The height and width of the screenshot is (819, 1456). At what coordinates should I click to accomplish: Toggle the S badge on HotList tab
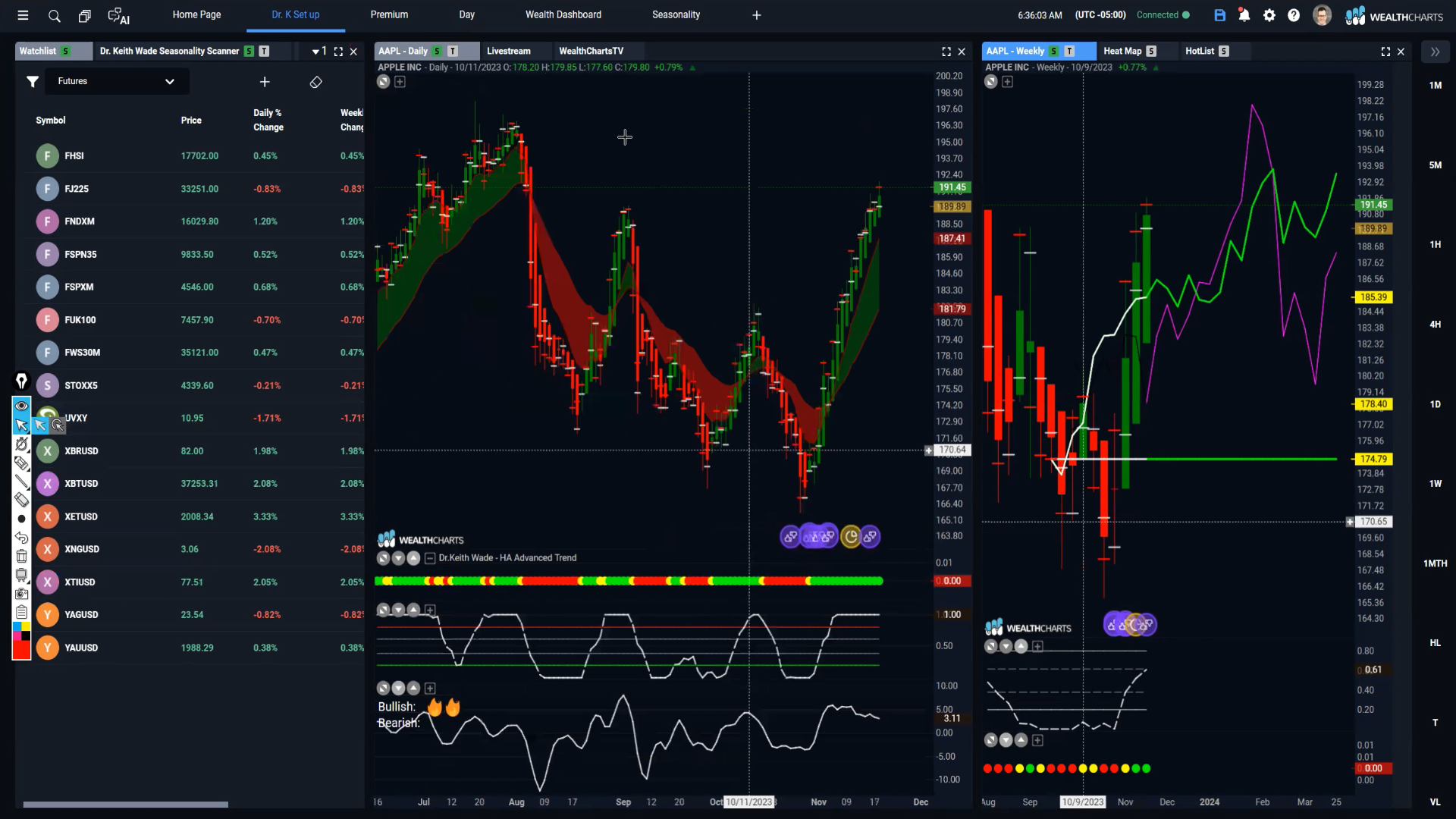pos(1224,51)
